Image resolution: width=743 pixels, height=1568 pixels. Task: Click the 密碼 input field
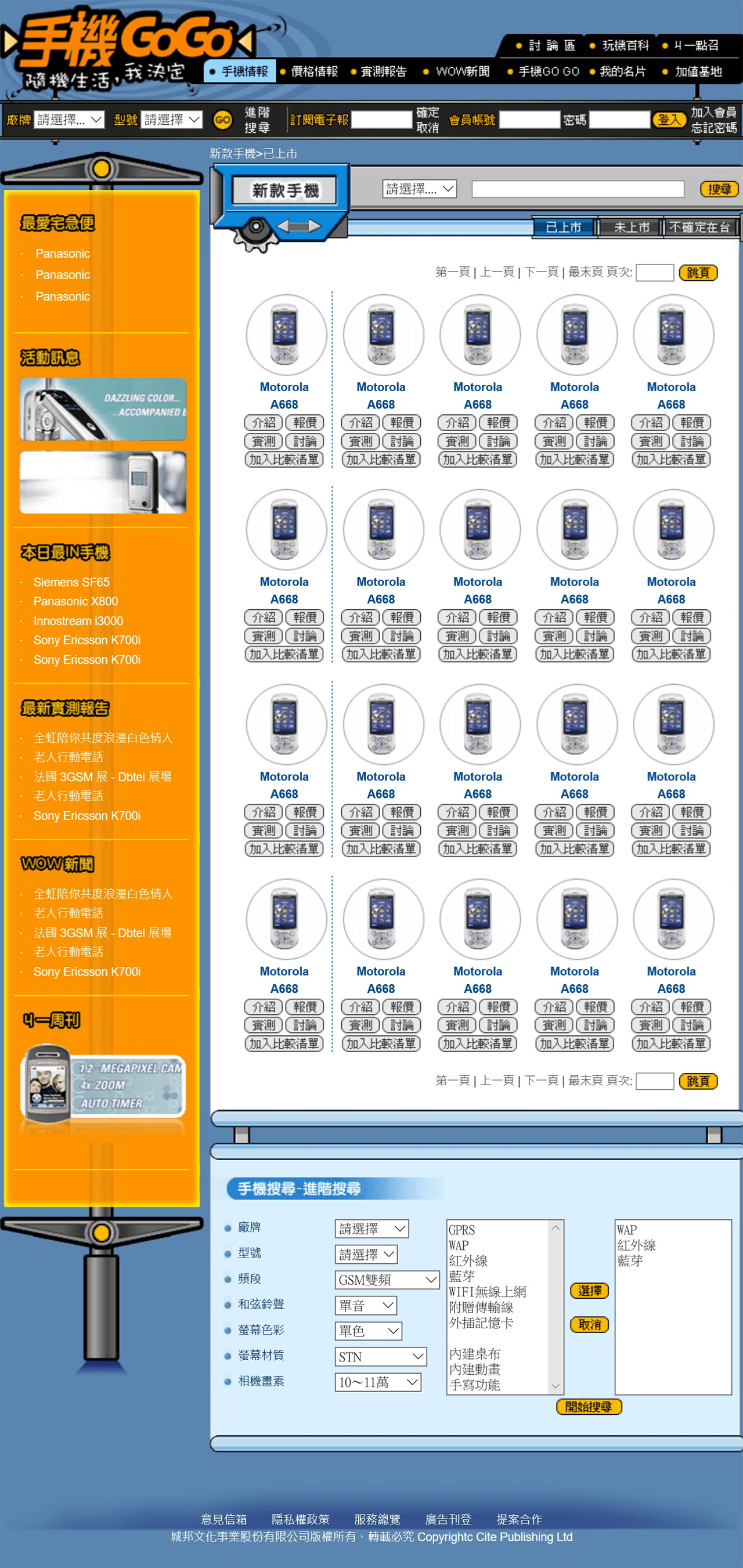[x=619, y=120]
